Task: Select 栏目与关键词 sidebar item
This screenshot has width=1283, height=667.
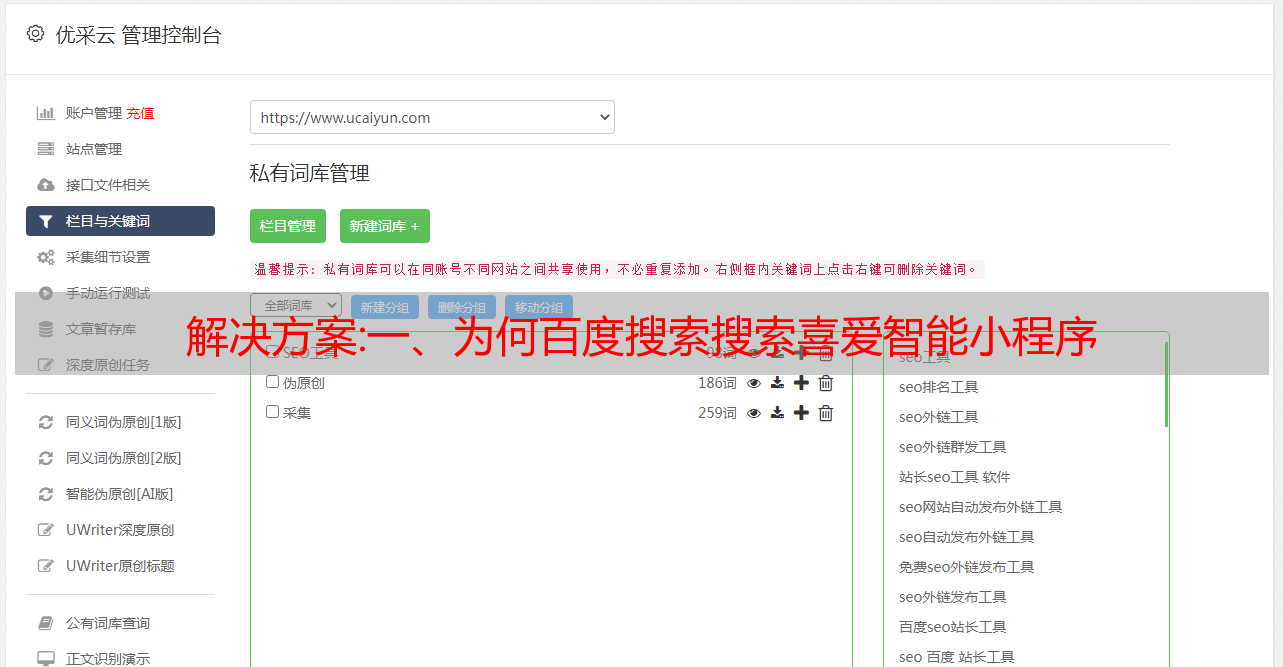Action: [x=120, y=221]
